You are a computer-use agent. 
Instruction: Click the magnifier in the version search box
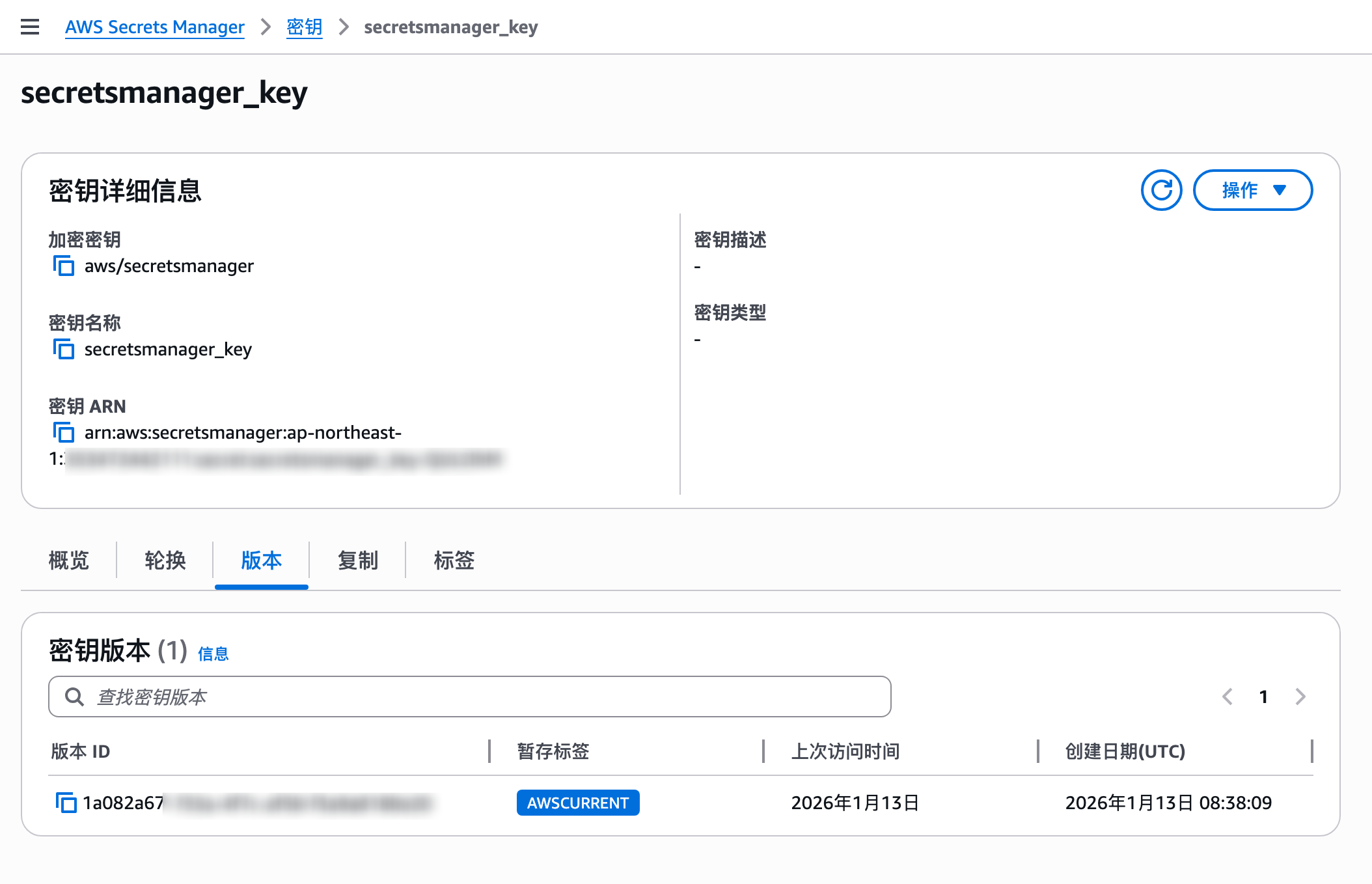(x=74, y=696)
